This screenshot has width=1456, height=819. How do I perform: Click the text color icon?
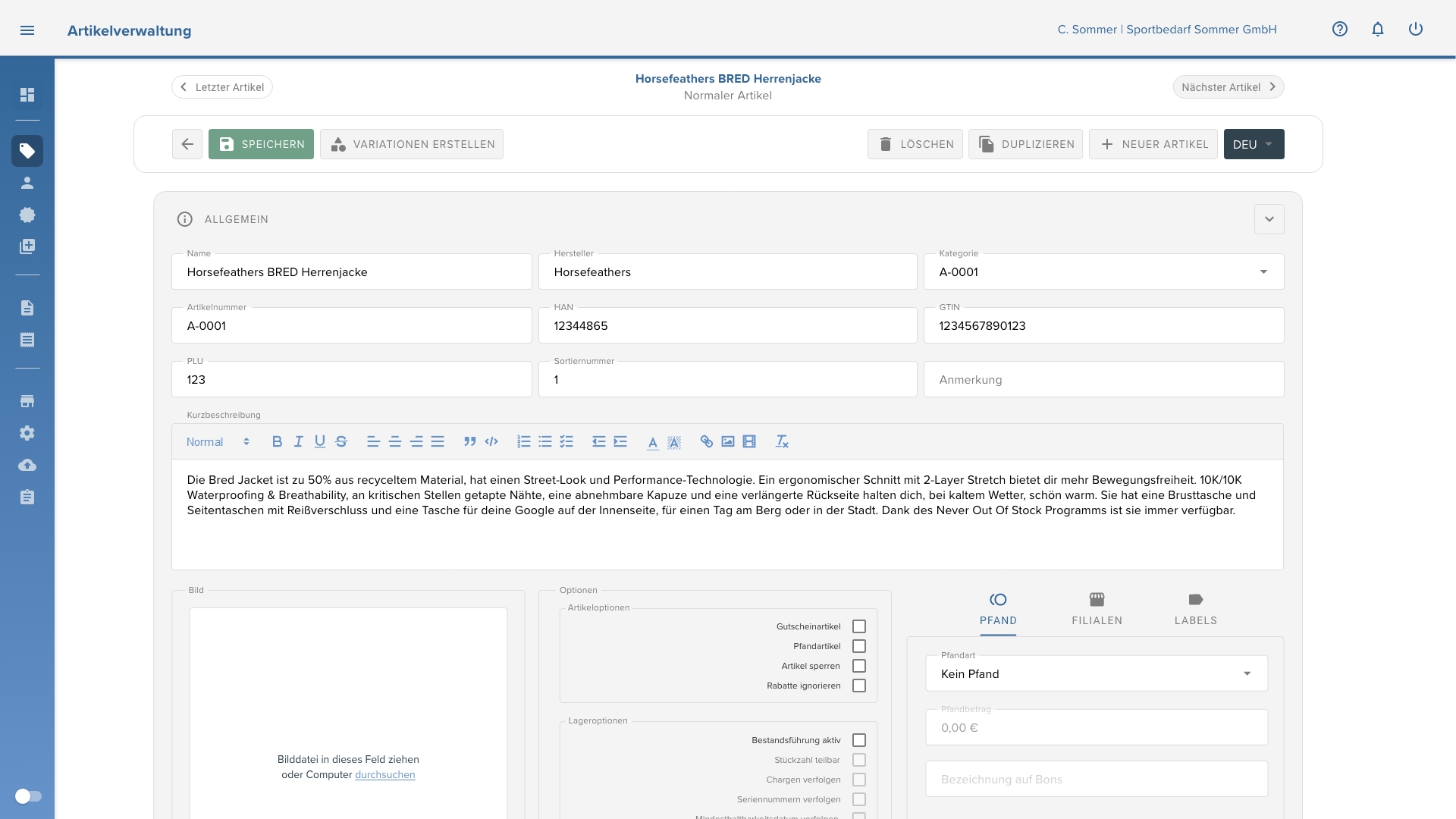coord(652,442)
